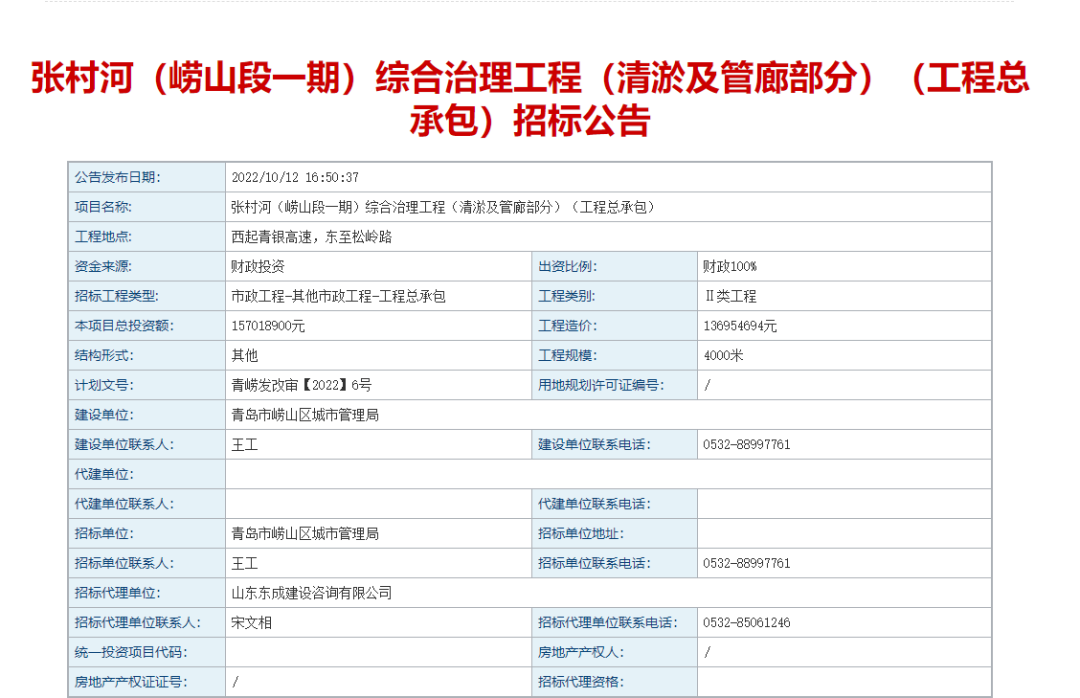Select the contact name 宋文相

coord(251,622)
